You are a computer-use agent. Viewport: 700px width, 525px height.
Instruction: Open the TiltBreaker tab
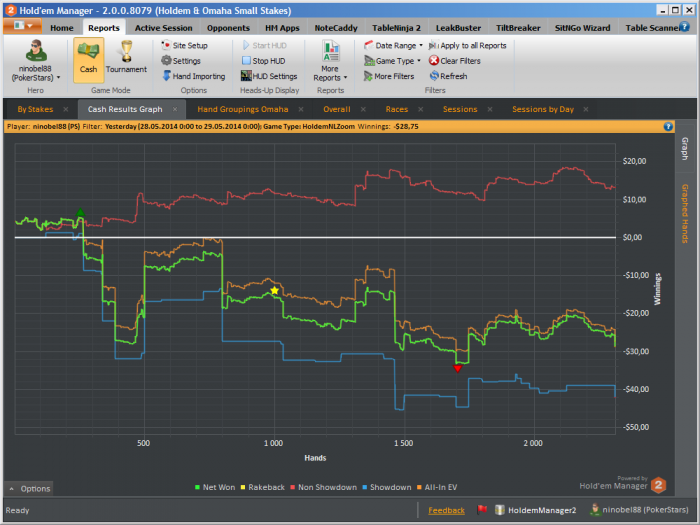coord(518,28)
